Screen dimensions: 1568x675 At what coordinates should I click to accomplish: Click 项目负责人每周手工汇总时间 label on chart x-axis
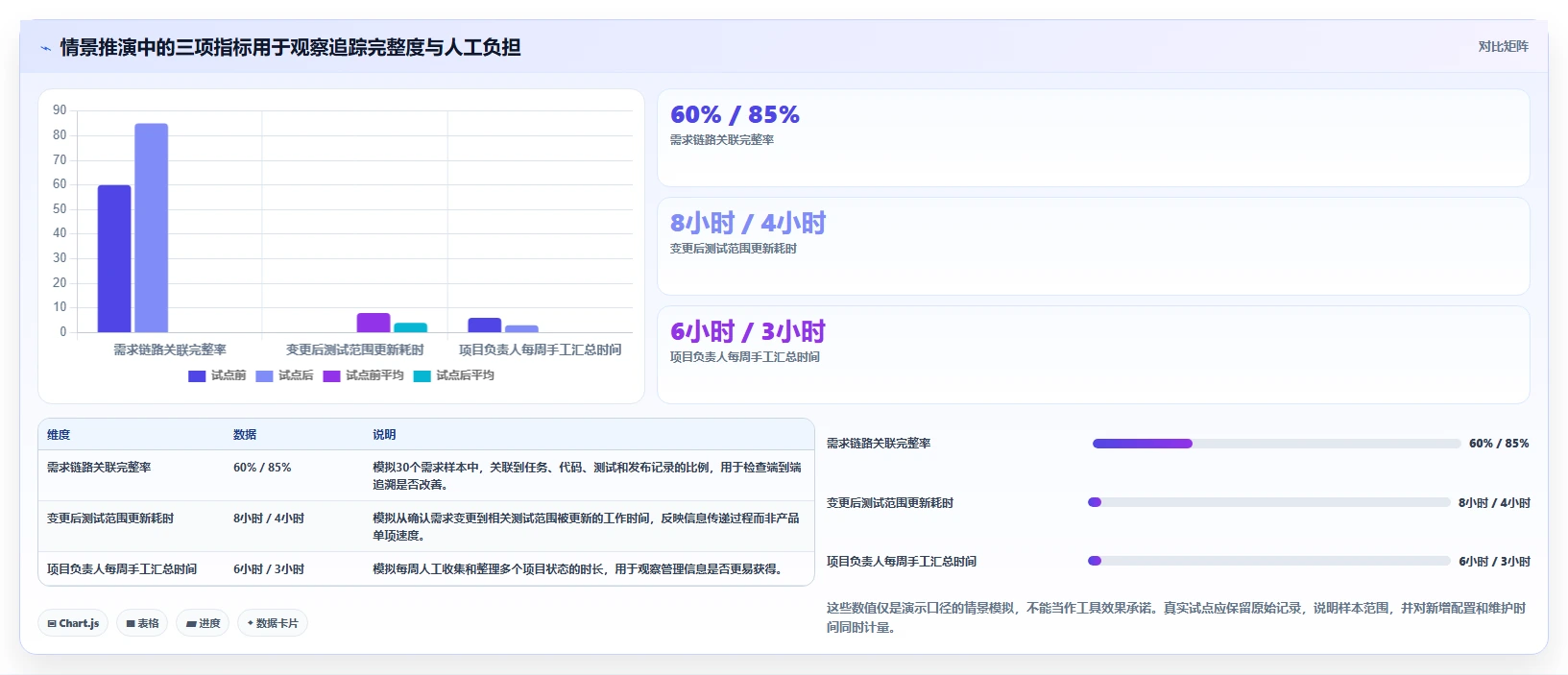[x=541, y=350]
